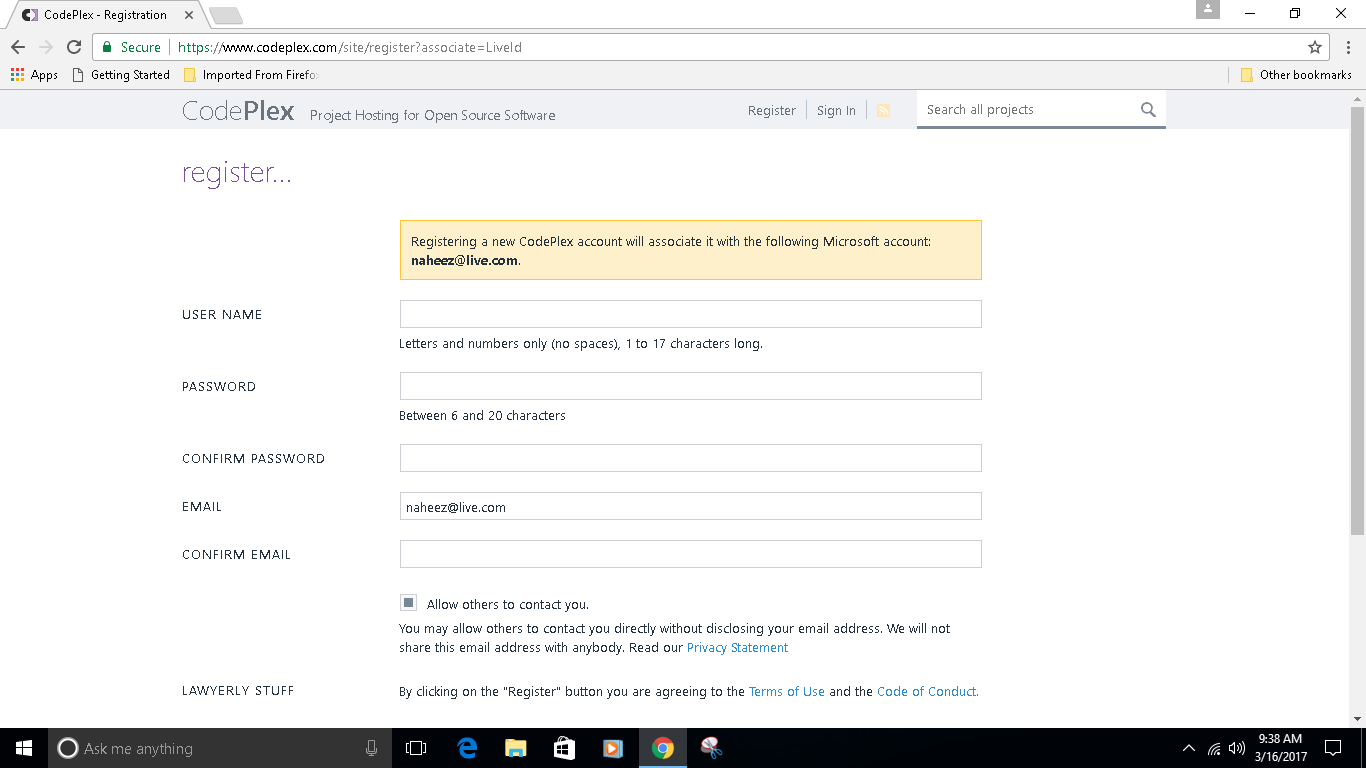Click the microphone icon in Cortana search
This screenshot has height=768, width=1366.
(x=372, y=748)
